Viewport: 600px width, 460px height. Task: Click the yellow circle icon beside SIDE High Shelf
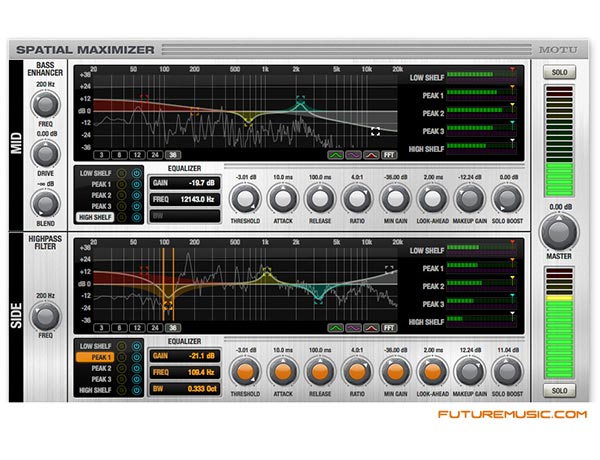click(121, 391)
